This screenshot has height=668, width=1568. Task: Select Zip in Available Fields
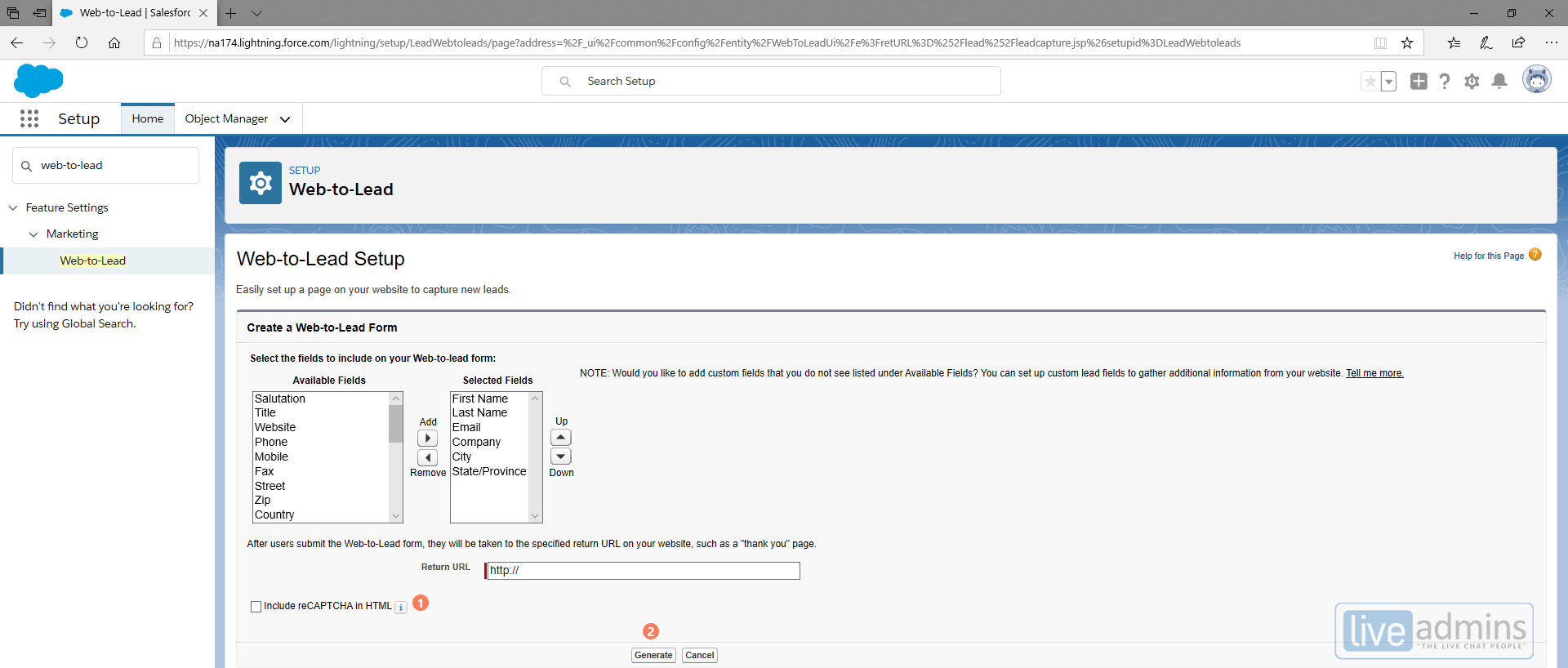click(x=263, y=500)
